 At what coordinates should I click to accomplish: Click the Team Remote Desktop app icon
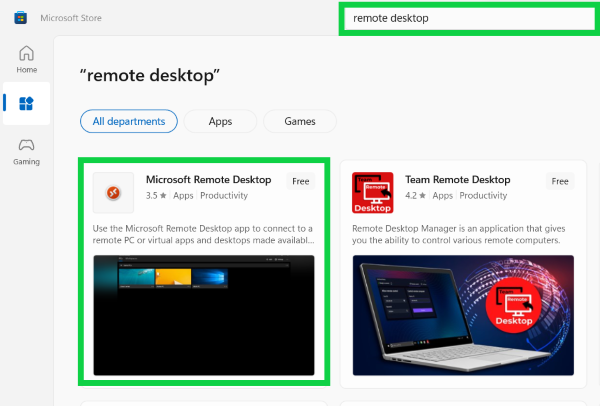click(x=372, y=192)
